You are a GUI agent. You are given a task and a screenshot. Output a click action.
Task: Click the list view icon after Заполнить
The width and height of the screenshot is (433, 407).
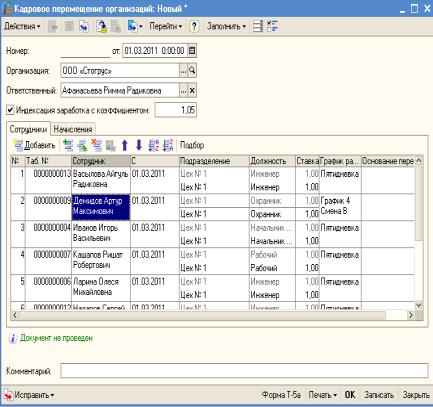point(258,26)
